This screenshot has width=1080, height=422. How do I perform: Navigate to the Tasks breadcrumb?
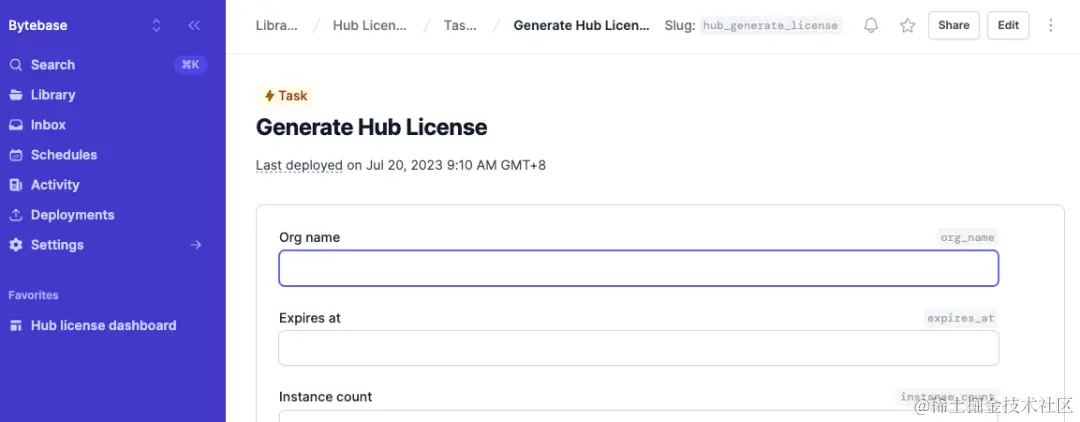(x=460, y=25)
